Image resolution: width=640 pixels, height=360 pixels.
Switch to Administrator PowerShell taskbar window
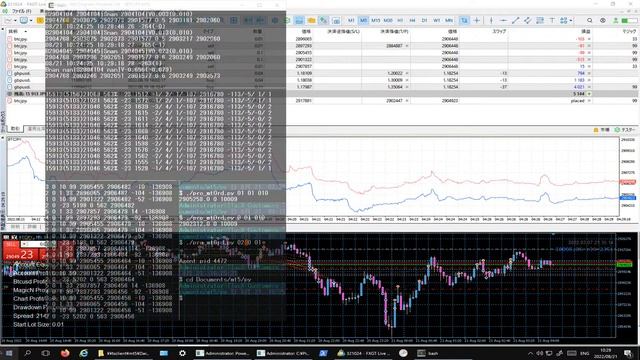pos(222,353)
